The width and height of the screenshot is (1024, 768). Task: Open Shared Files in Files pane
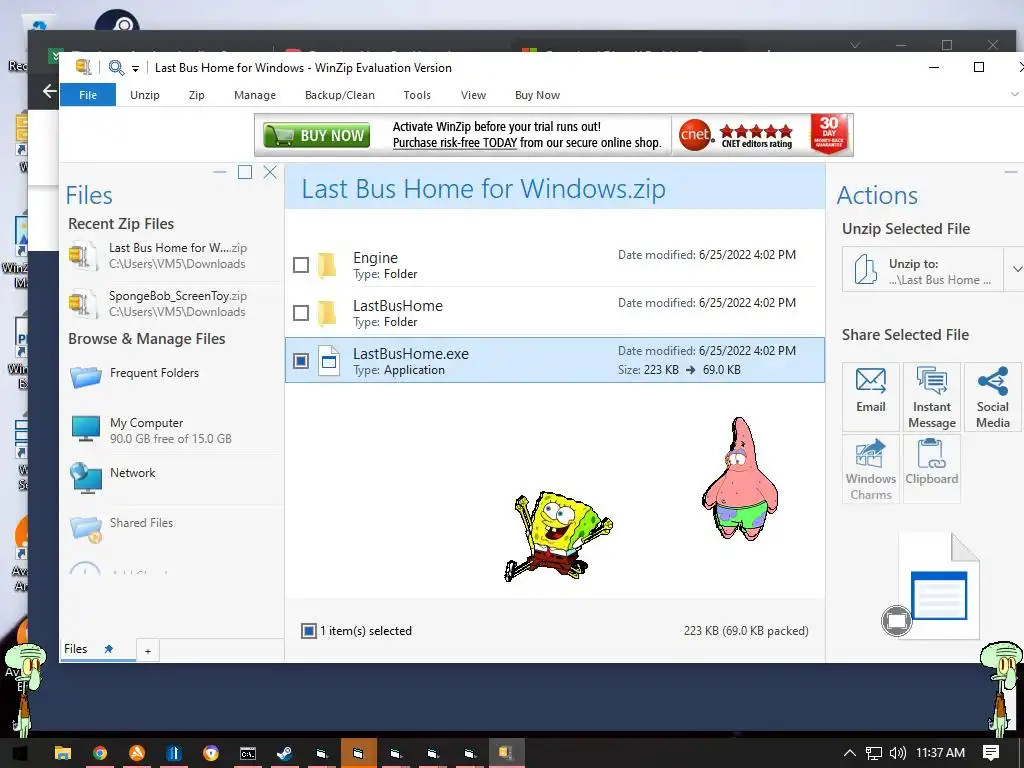(141, 523)
